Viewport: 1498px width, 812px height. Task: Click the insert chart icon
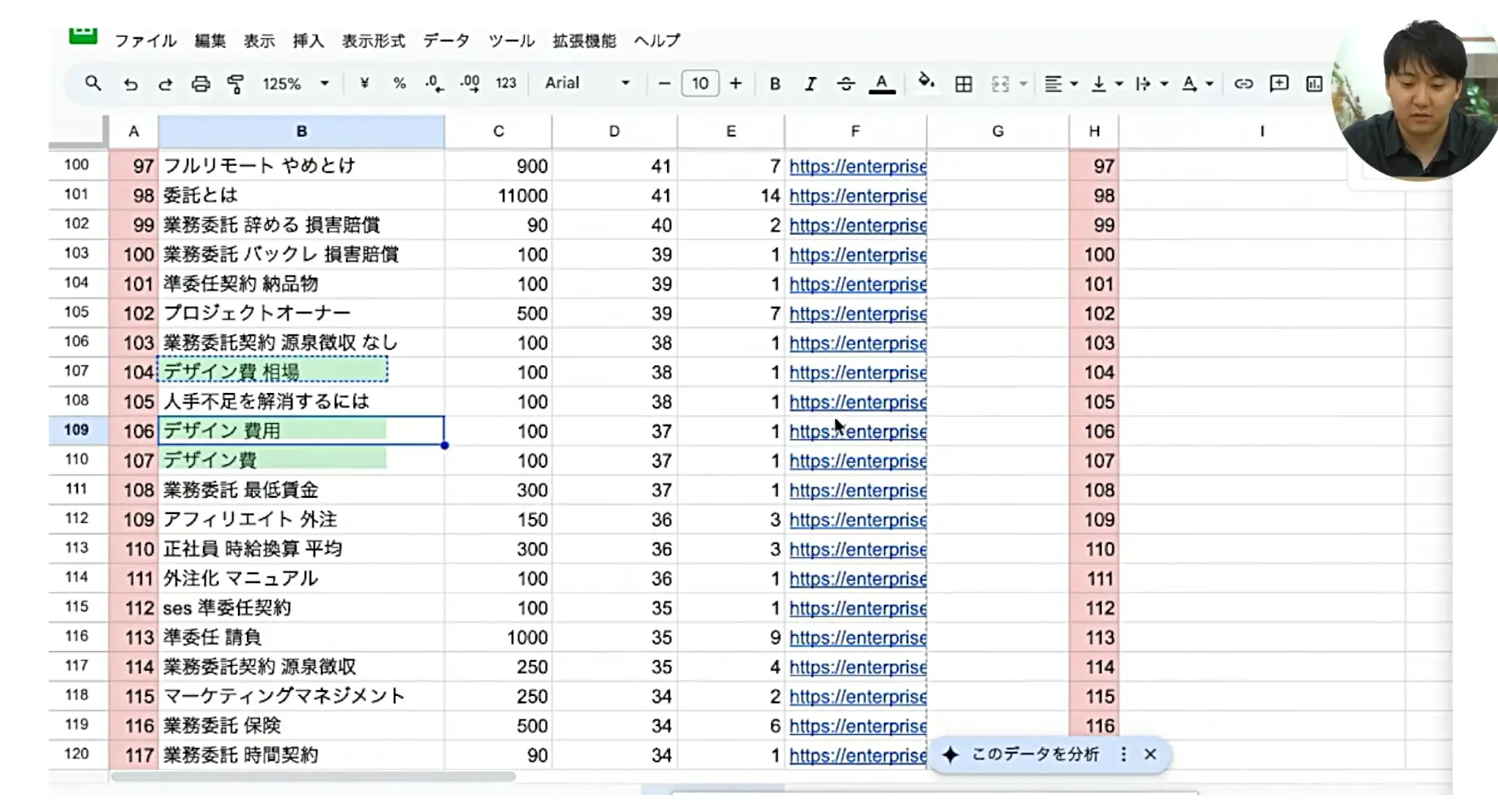pyautogui.click(x=1314, y=84)
